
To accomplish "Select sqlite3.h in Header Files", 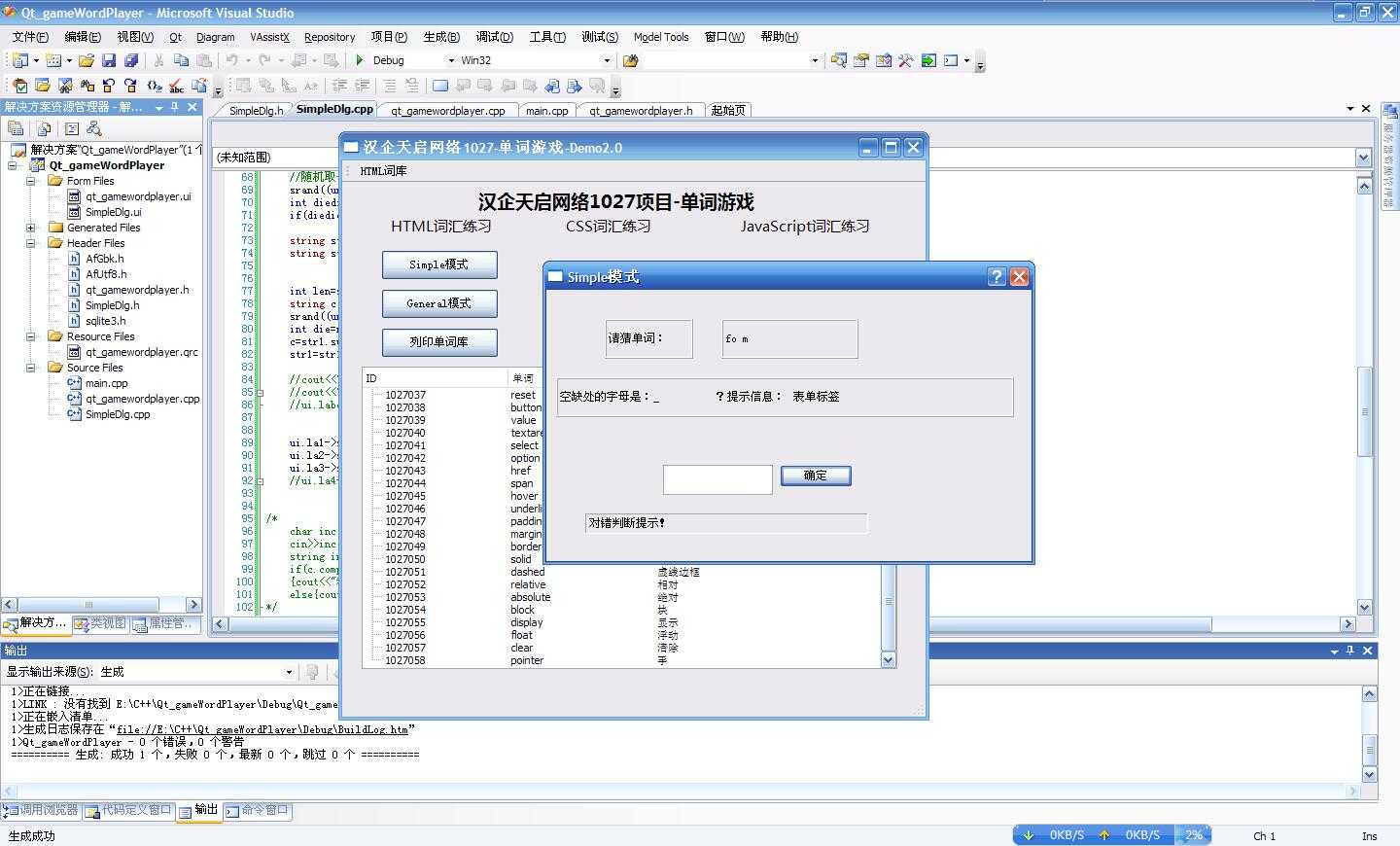I will [x=105, y=321].
